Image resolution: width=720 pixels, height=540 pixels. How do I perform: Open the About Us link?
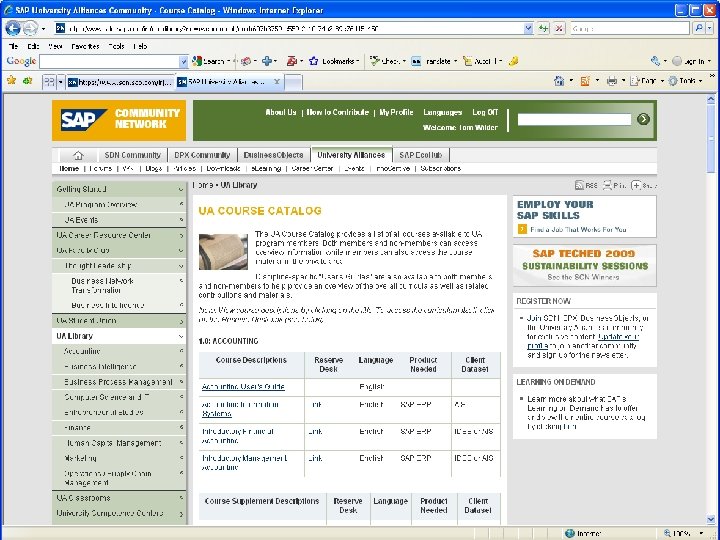coord(281,112)
